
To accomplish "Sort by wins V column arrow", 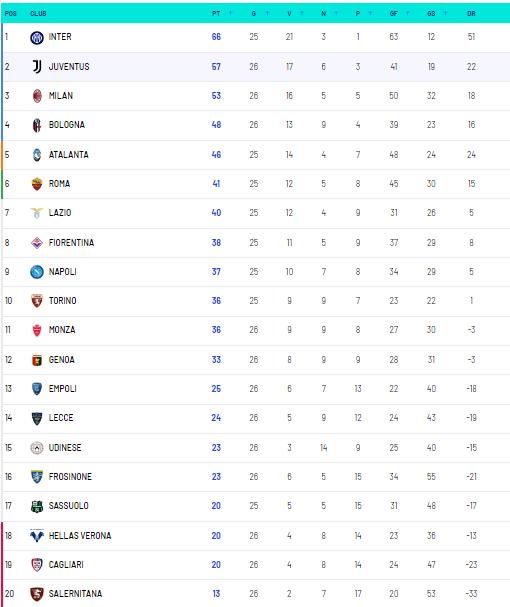I will 302,13.
